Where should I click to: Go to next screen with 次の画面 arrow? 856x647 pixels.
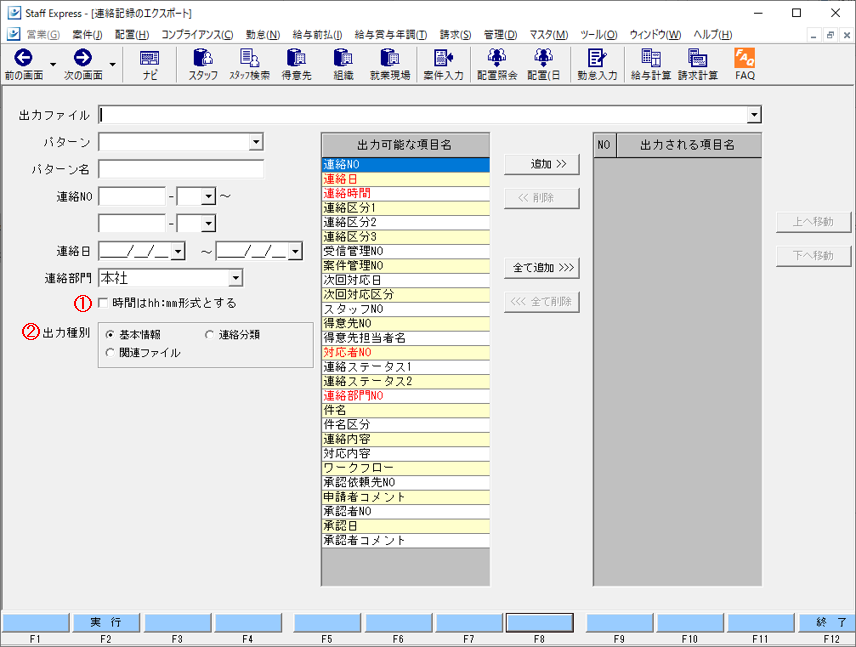[83, 64]
